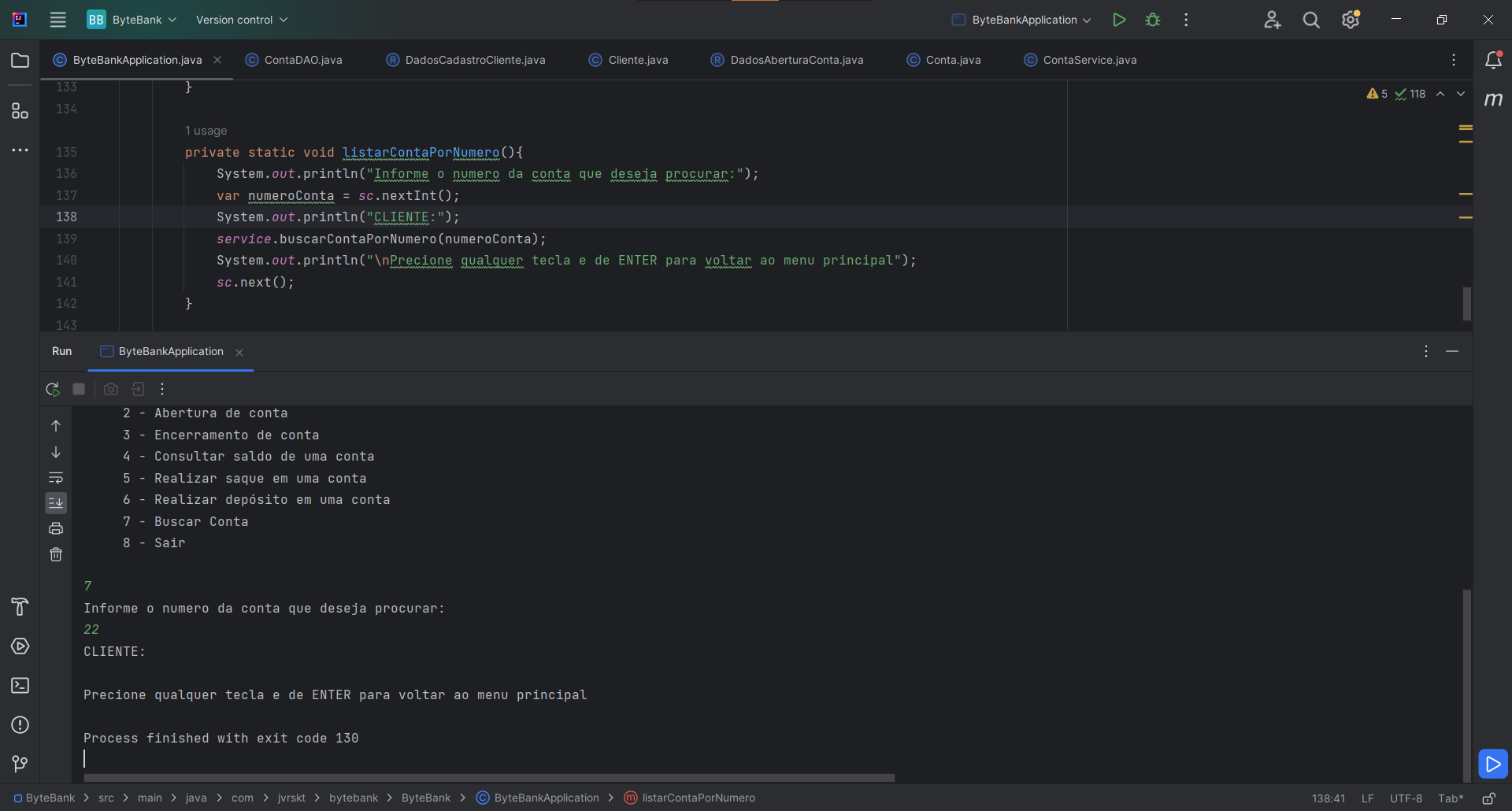Debug ByteBankApplication with the bug icon
Image resolution: width=1512 pixels, height=811 pixels.
pos(1153,20)
